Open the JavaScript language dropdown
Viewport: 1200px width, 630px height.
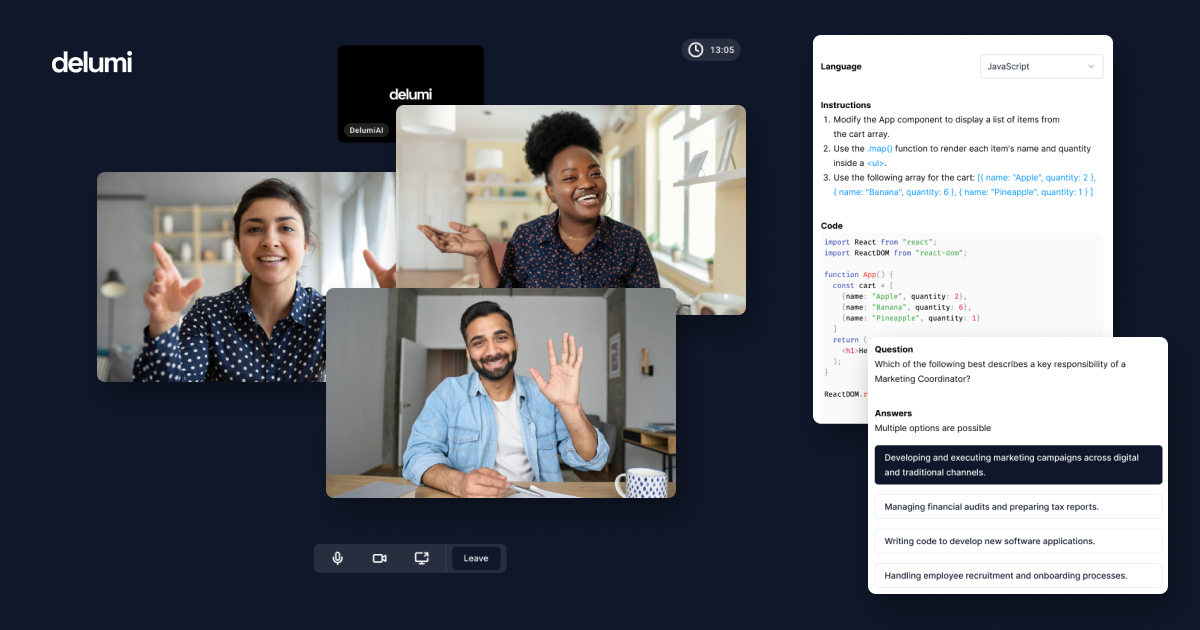click(1041, 67)
